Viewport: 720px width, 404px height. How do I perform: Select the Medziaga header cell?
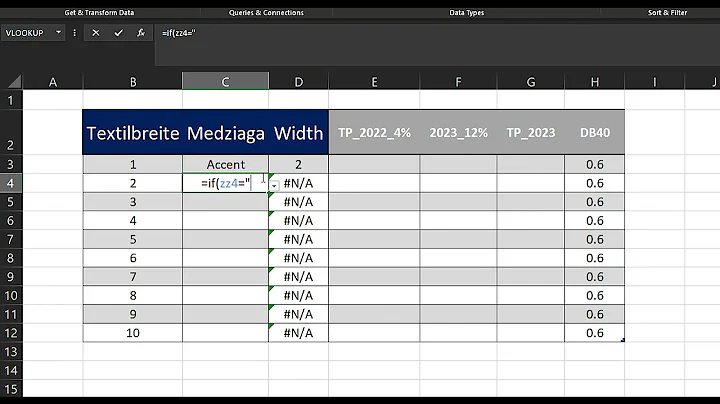tap(225, 132)
